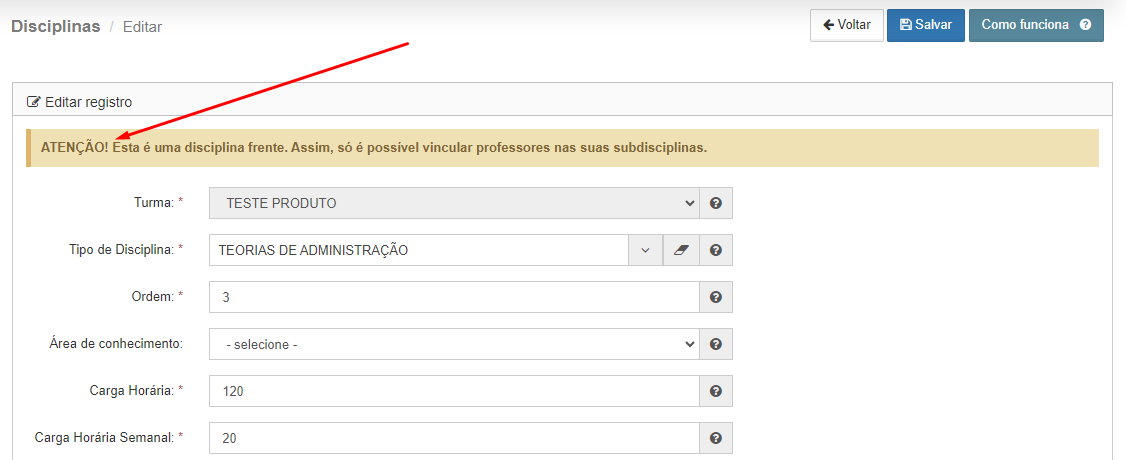Click the help icon beside Turma field
The height and width of the screenshot is (460, 1126).
click(x=715, y=203)
